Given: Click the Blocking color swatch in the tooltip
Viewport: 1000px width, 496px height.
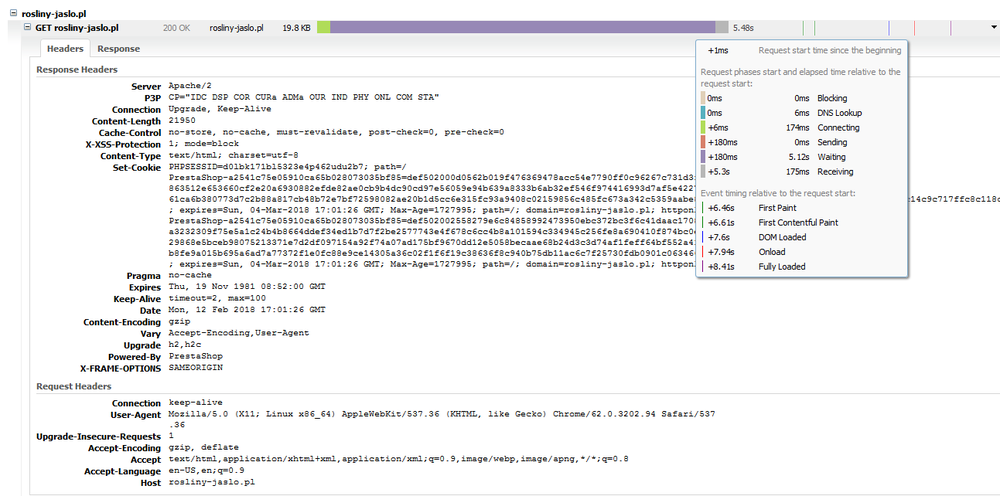Looking at the screenshot, I should tap(703, 98).
